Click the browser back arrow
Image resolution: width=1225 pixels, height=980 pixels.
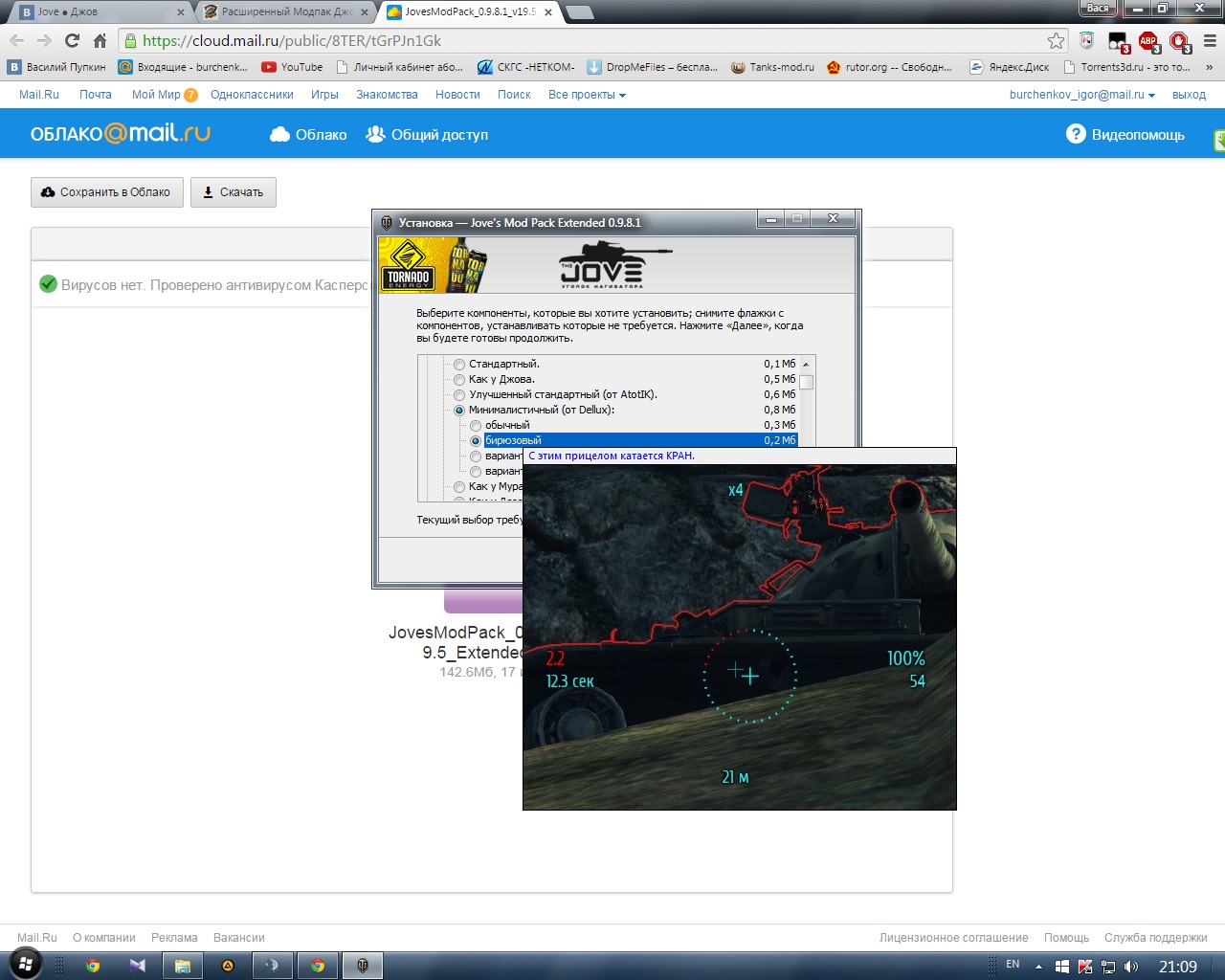point(16,40)
